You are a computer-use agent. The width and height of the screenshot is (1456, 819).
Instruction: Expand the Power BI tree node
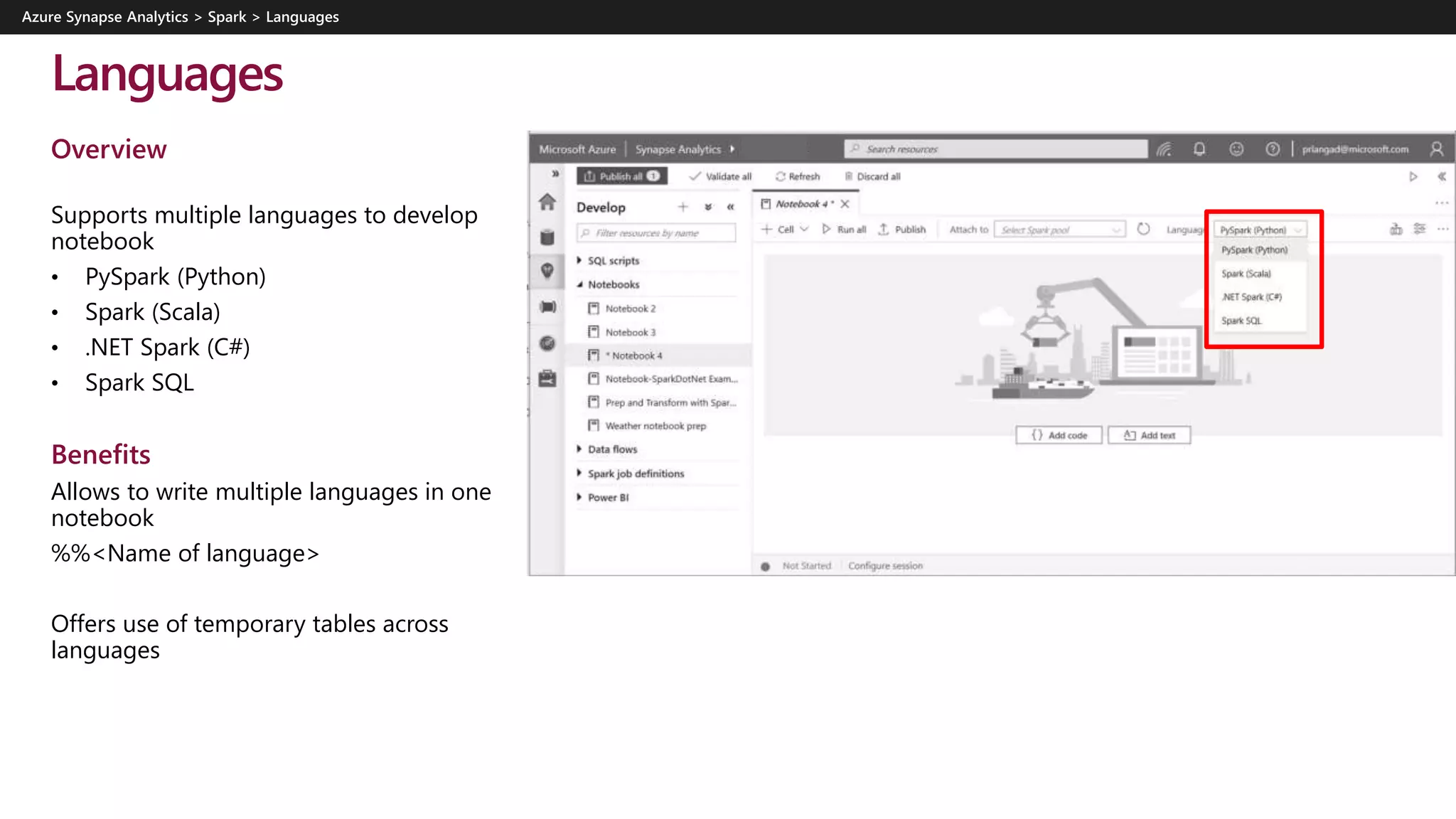point(579,498)
